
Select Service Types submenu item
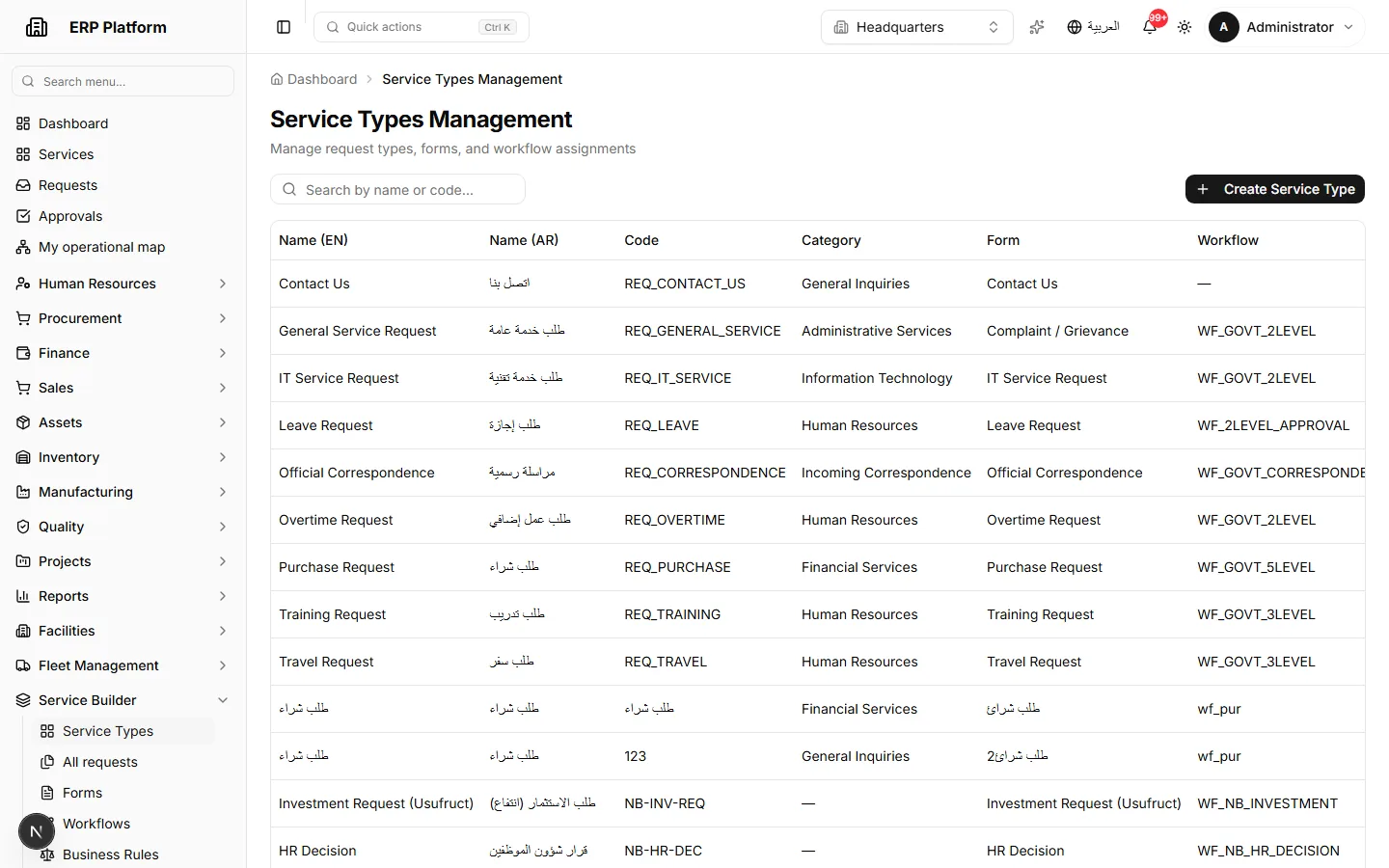(x=123, y=731)
